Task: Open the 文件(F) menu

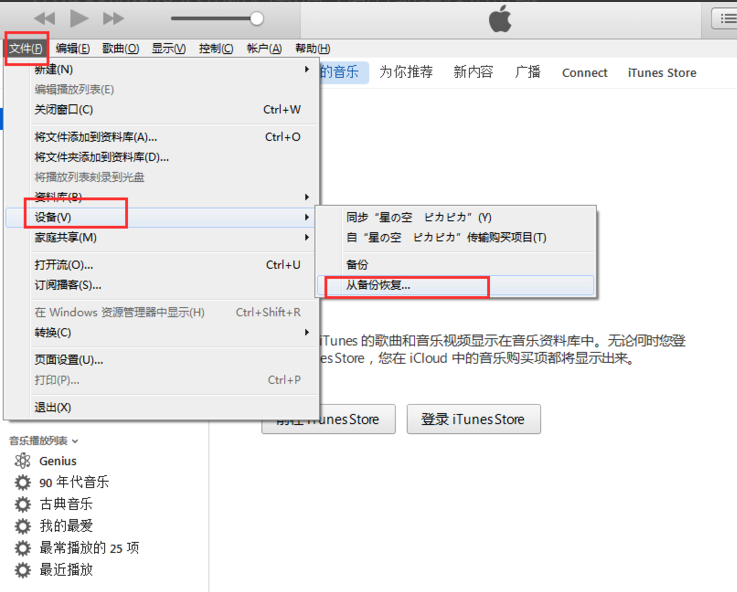Action: tap(25, 48)
